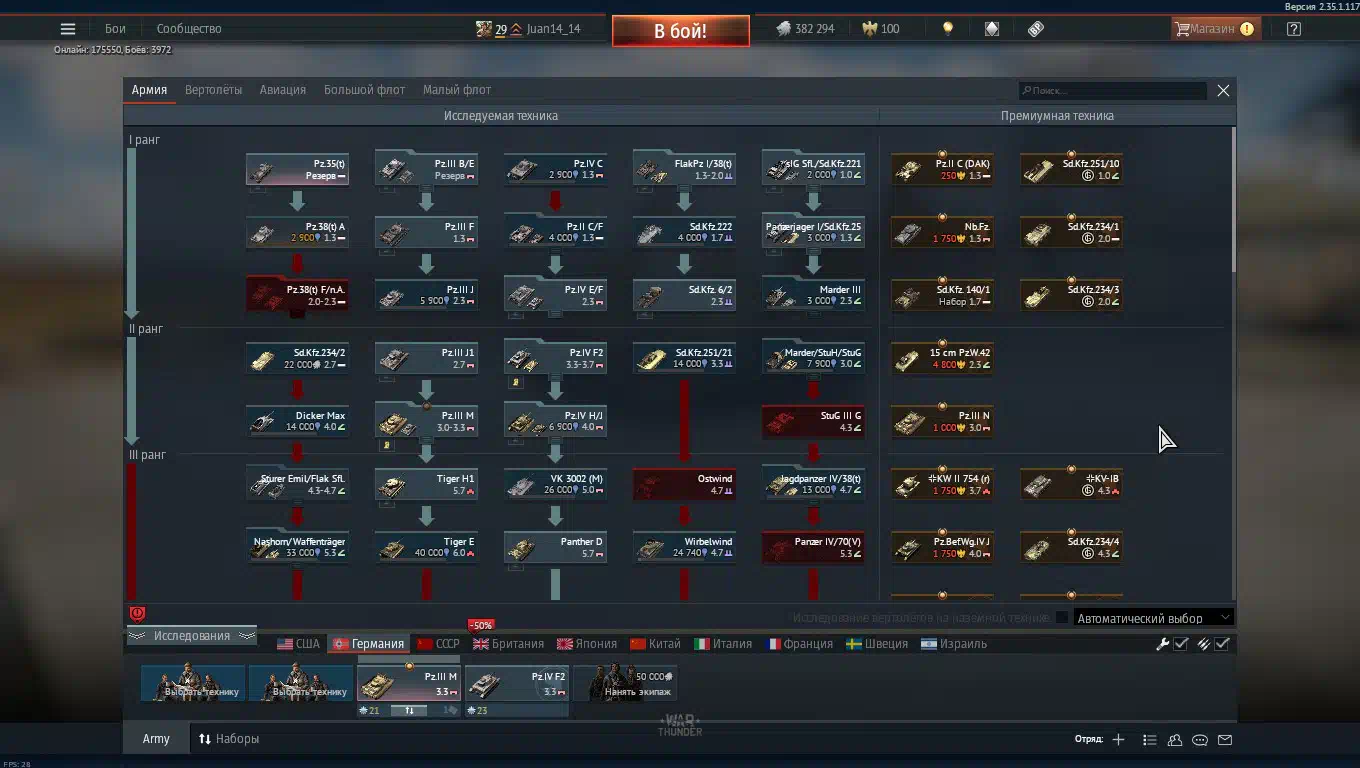1360x768 pixels.
Task: Click the В бой! battle button
Action: tap(681, 31)
